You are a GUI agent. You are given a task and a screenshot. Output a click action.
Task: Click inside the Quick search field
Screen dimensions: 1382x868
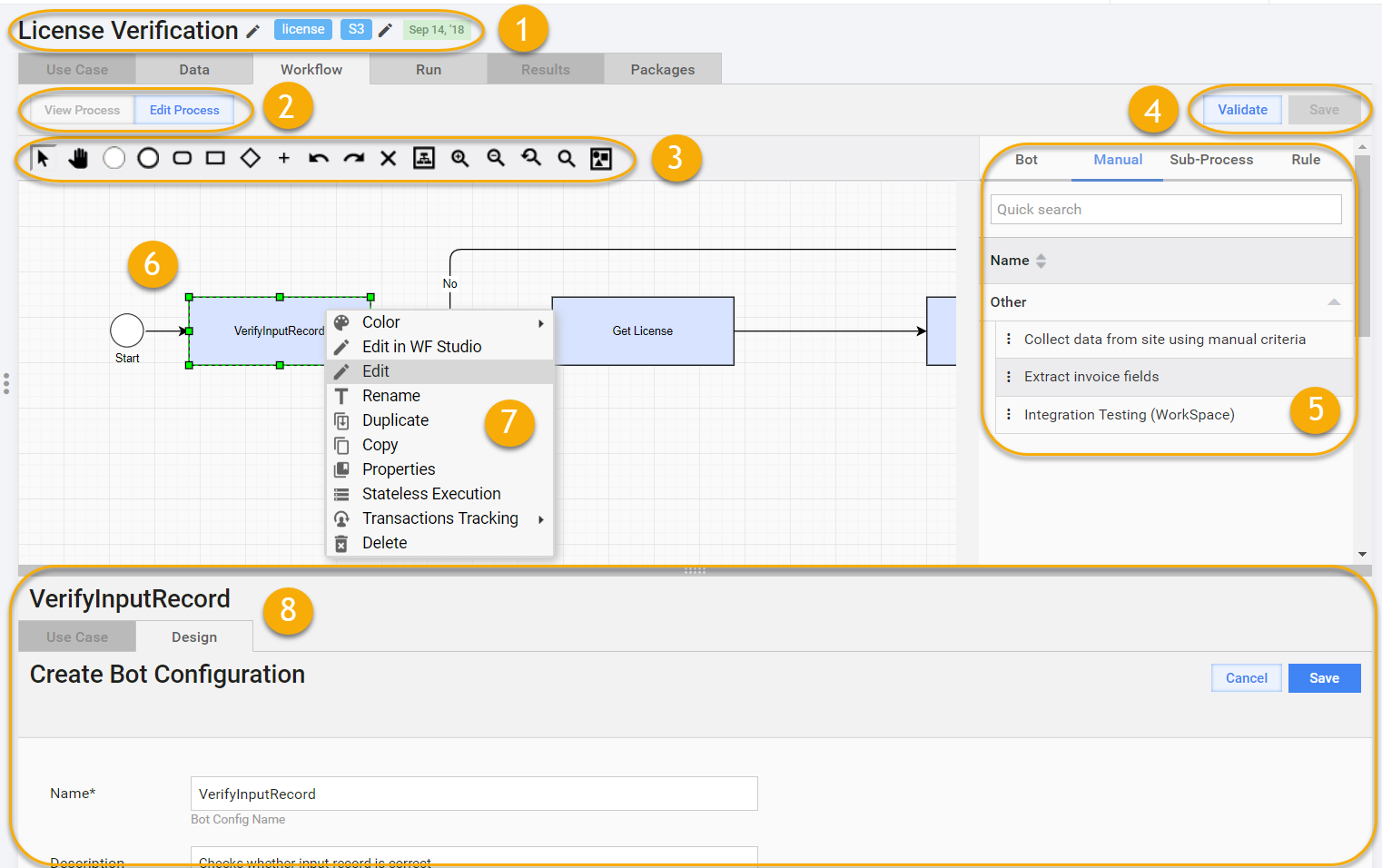click(x=1166, y=210)
